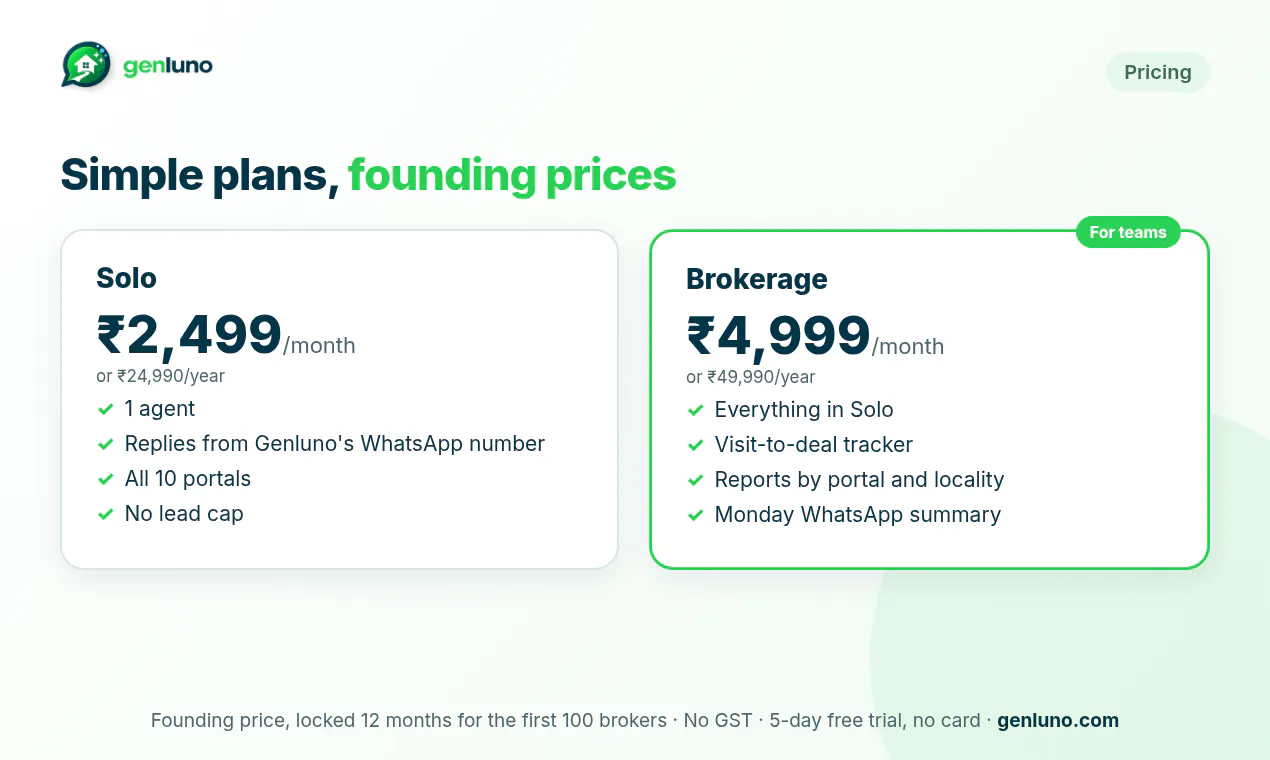Click the checkmark beside Everything in Solo
The width and height of the screenshot is (1270, 760).
[x=695, y=410]
